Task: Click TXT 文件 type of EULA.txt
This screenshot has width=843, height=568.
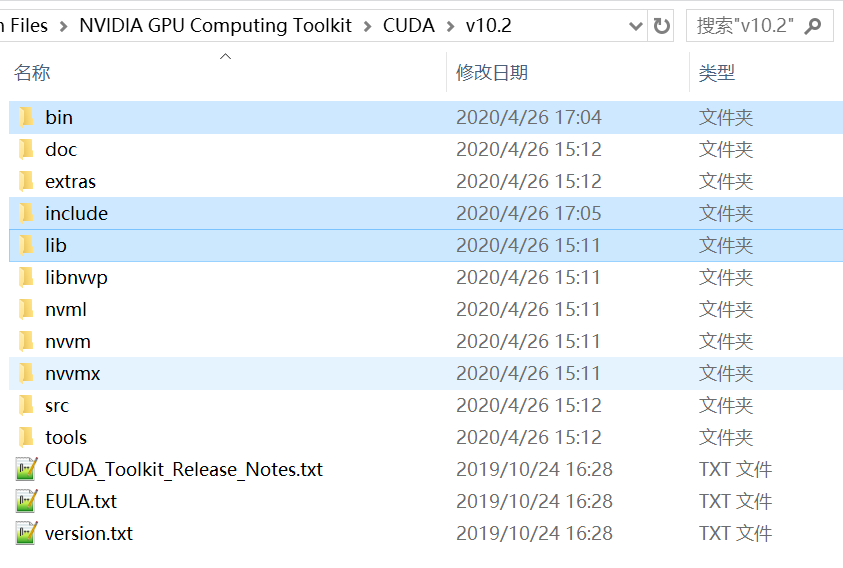Action: pyautogui.click(x=735, y=501)
